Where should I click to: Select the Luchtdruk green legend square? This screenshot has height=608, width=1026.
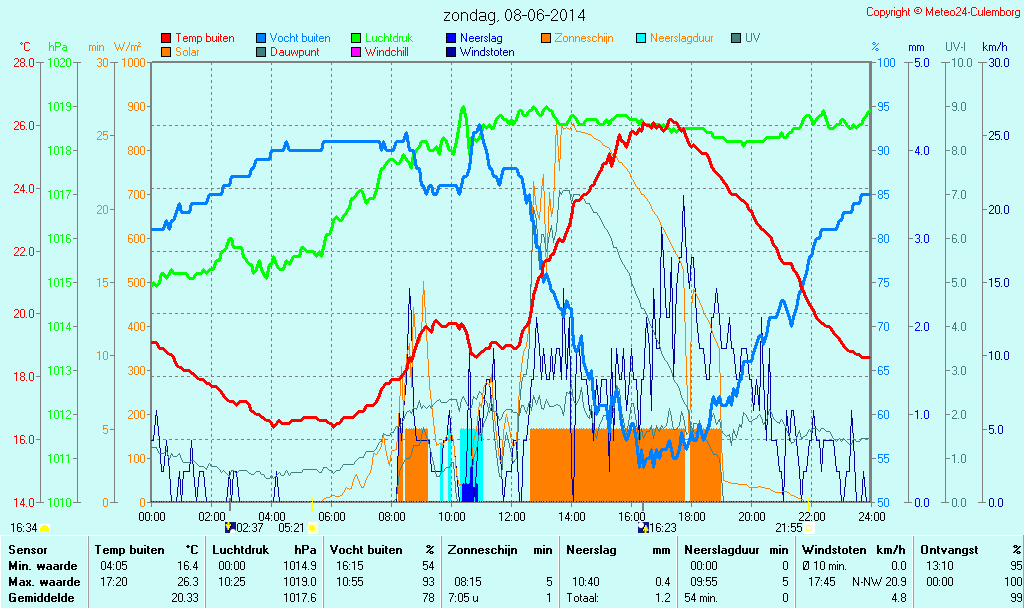pyautogui.click(x=356, y=38)
